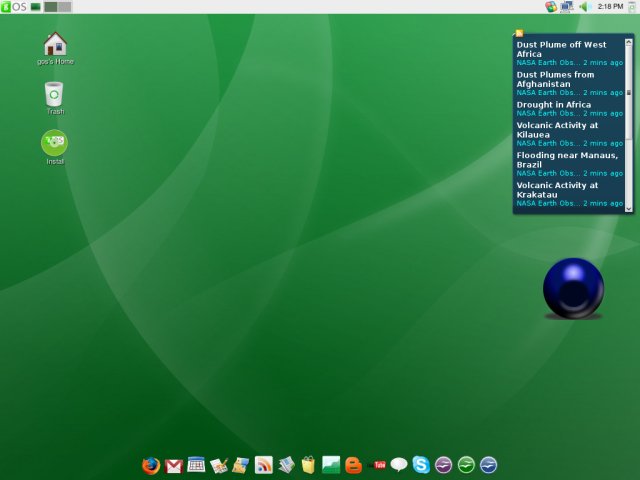This screenshot has width=640, height=480.
Task: Launch Skype from the dock
Action: (421, 465)
